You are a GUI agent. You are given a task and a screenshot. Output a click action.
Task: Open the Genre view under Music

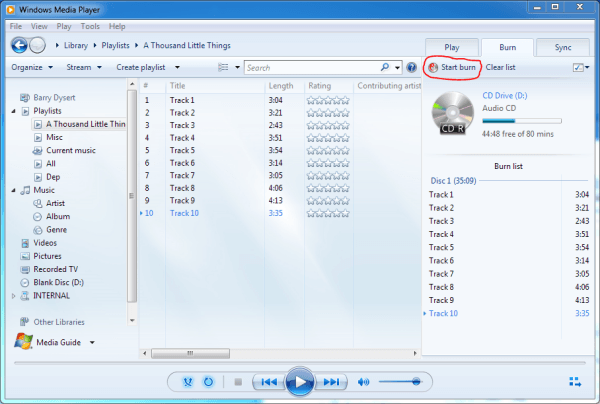(x=56, y=230)
